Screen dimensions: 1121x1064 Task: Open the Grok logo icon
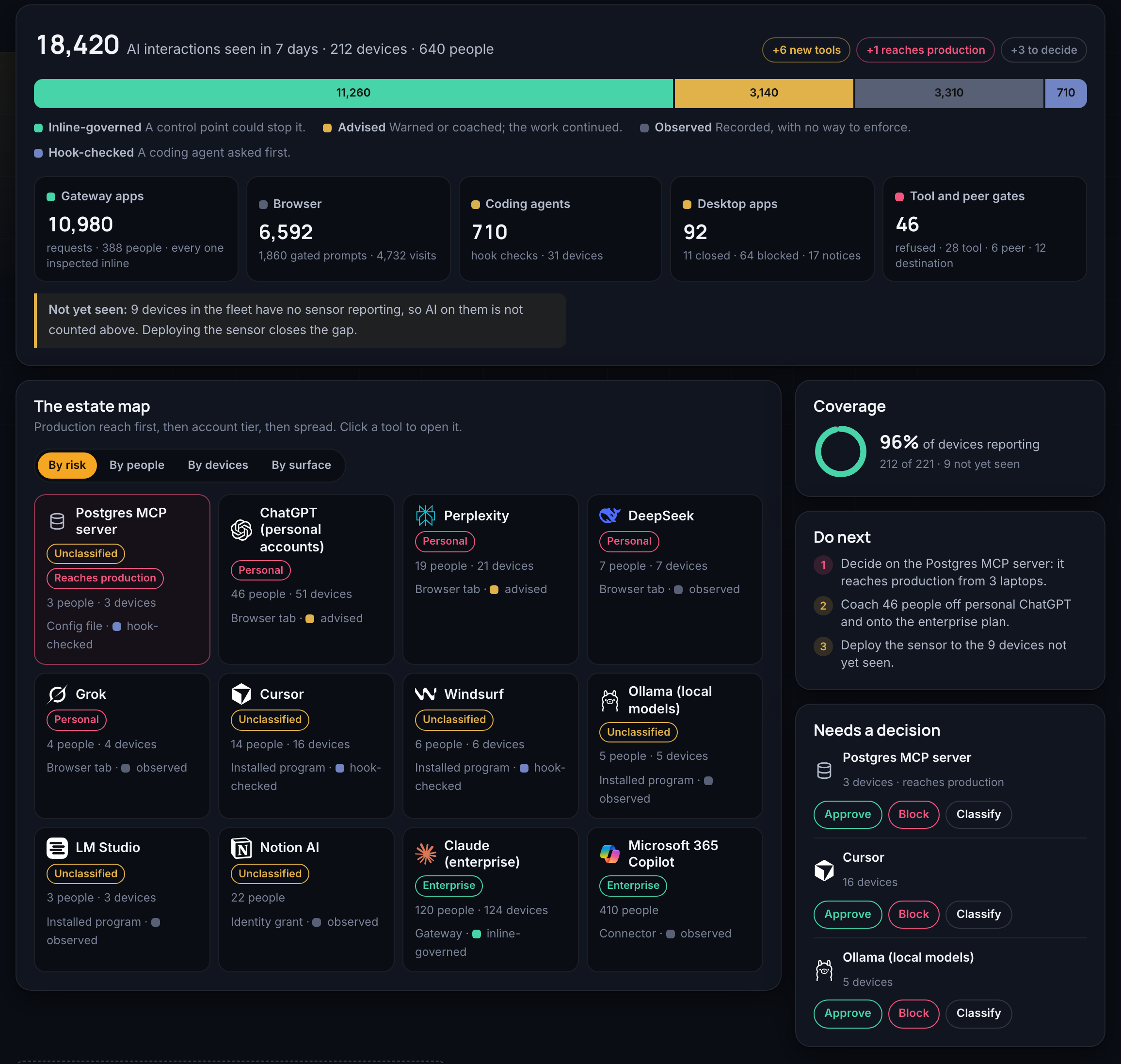coord(57,694)
